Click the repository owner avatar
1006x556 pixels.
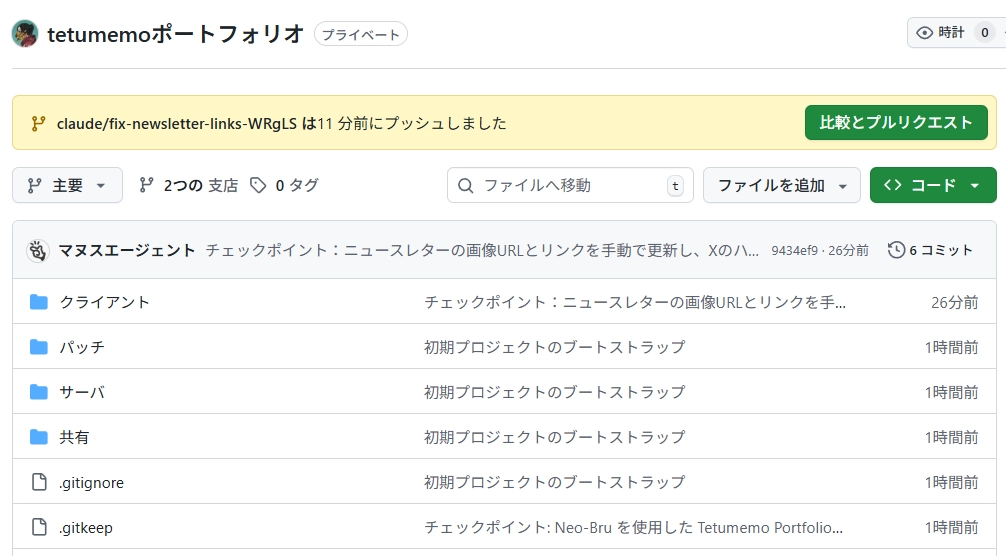(x=25, y=34)
